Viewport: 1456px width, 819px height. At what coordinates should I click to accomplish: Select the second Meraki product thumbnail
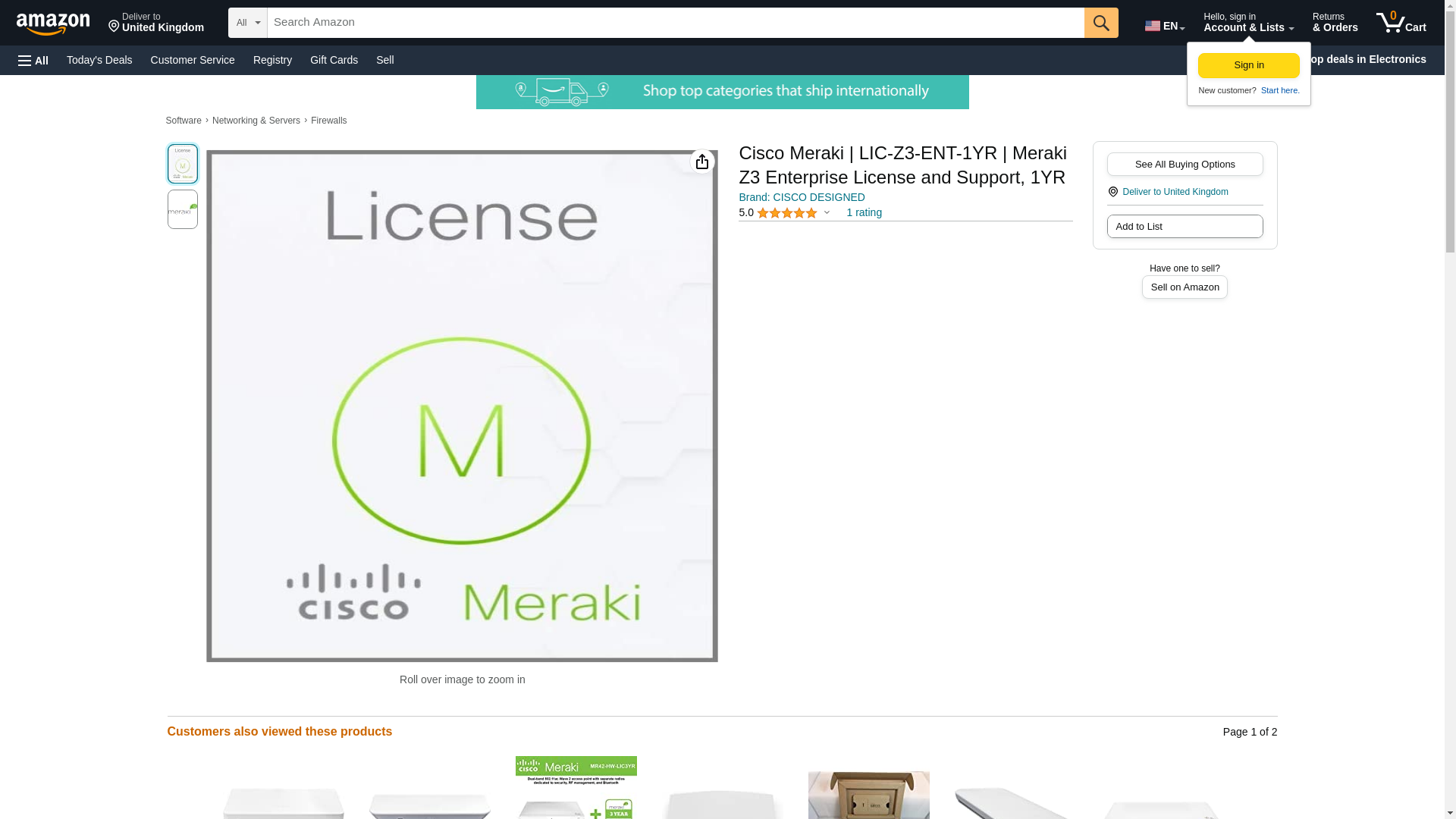coord(183,209)
